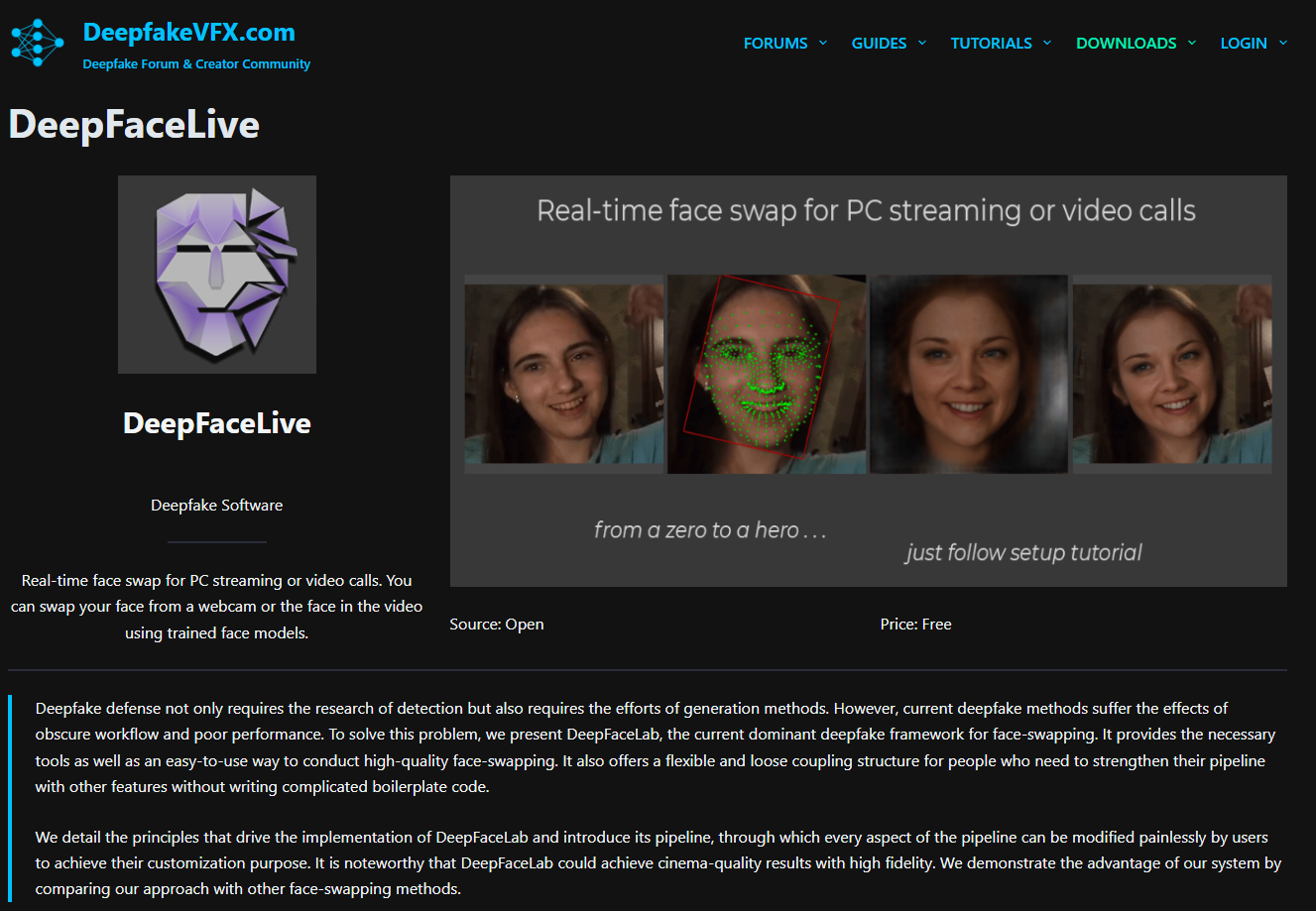Viewport: 1316px width, 911px height.
Task: Expand the Login dropdown chevron
Action: pyautogui.click(x=1282, y=43)
